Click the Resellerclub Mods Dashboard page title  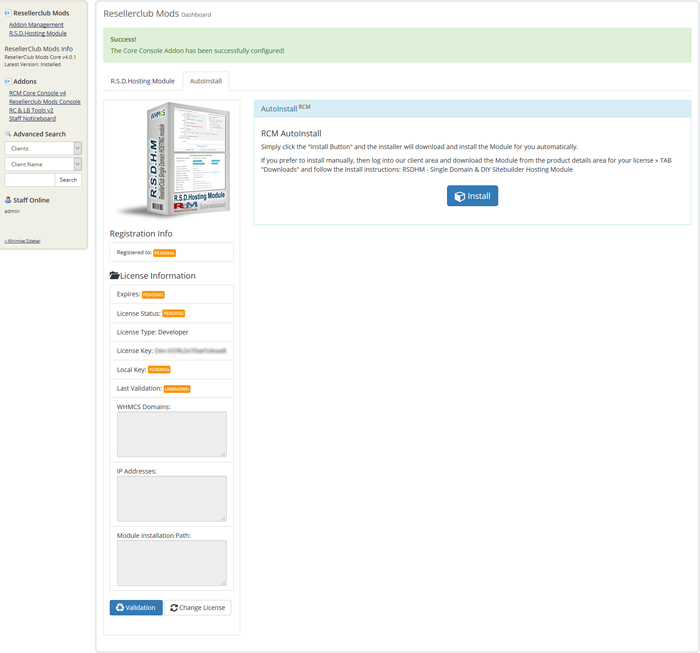click(x=157, y=14)
